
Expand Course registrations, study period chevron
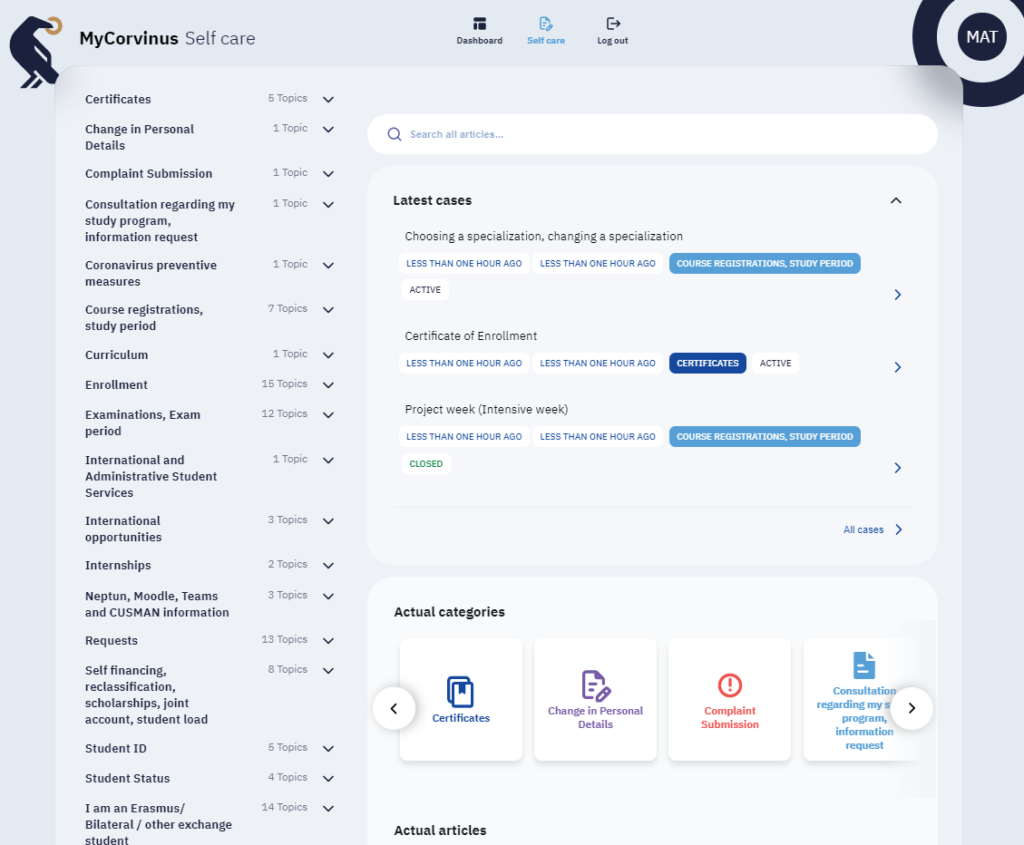coord(328,310)
